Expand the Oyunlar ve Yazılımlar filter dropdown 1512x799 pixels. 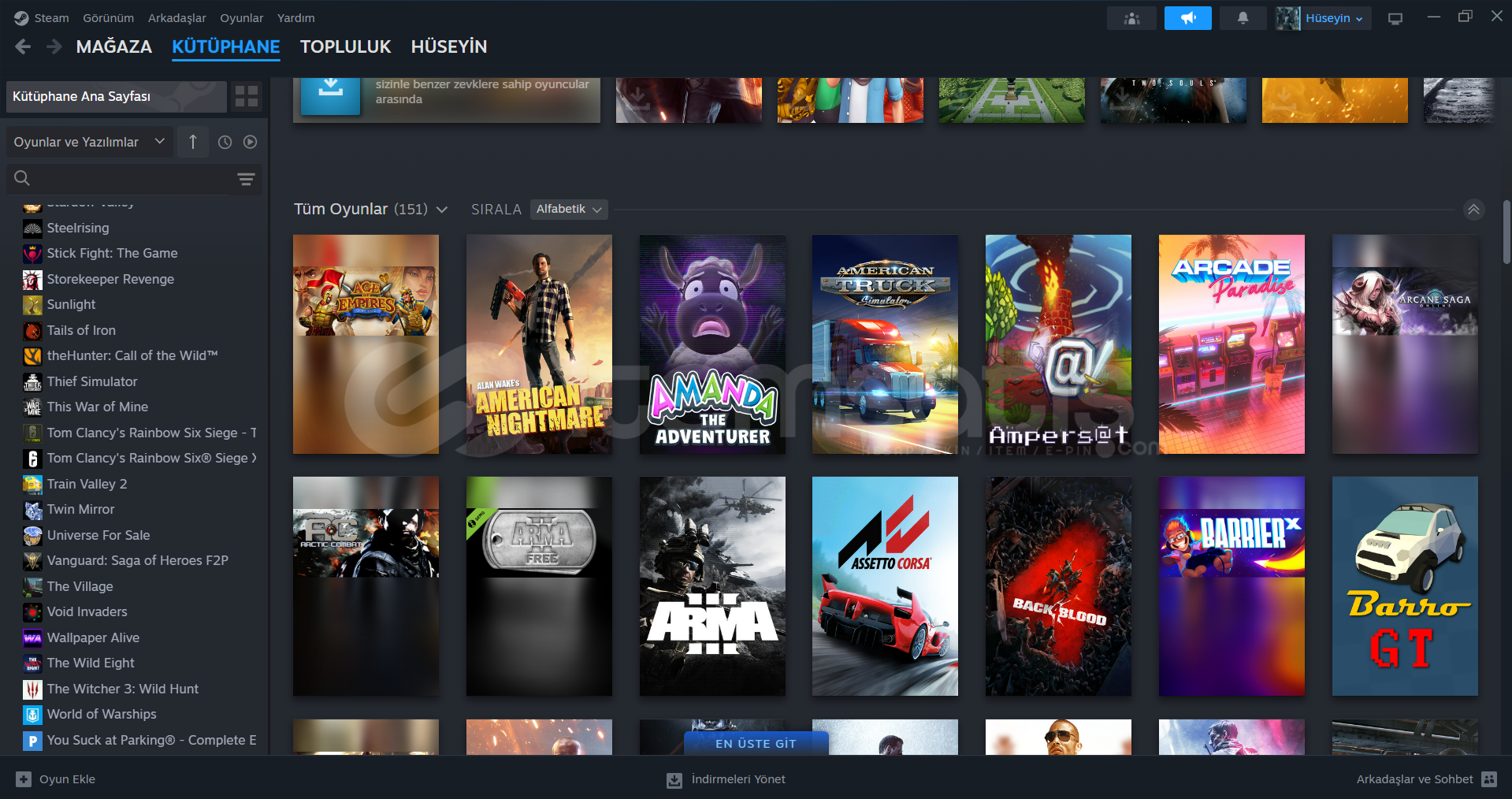point(89,142)
